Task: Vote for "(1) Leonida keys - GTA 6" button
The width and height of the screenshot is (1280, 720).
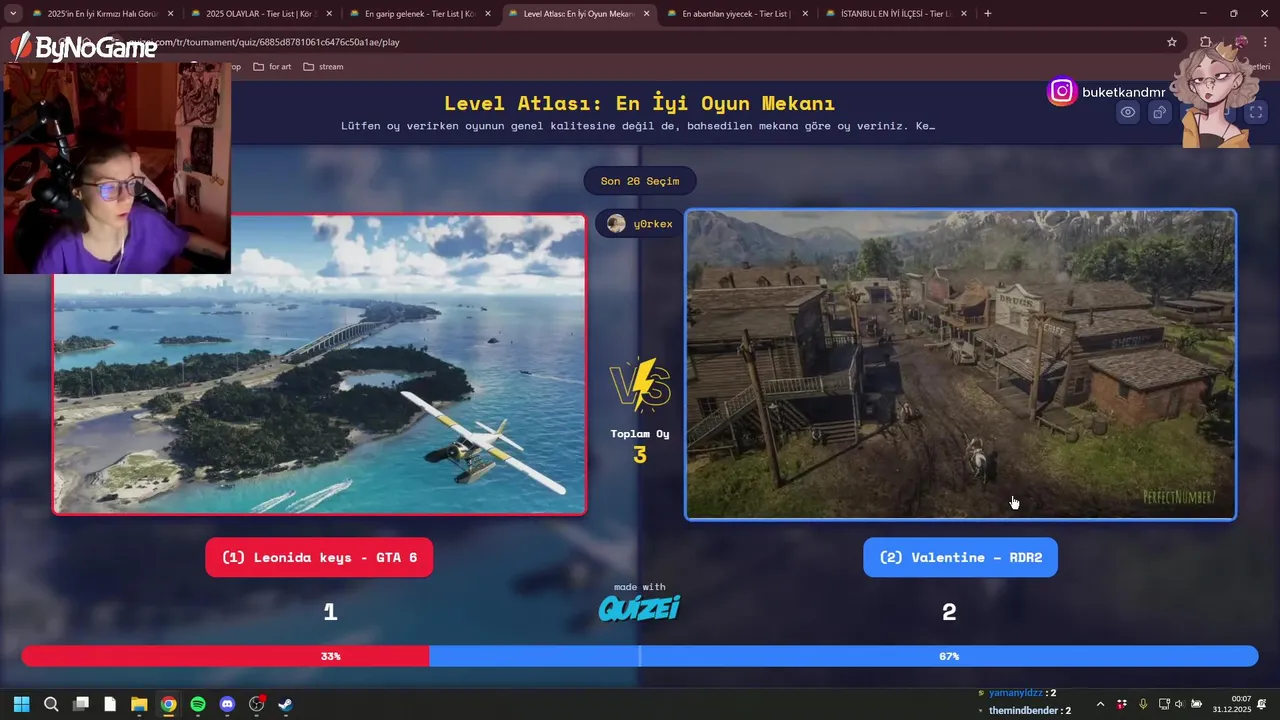Action: coord(319,557)
